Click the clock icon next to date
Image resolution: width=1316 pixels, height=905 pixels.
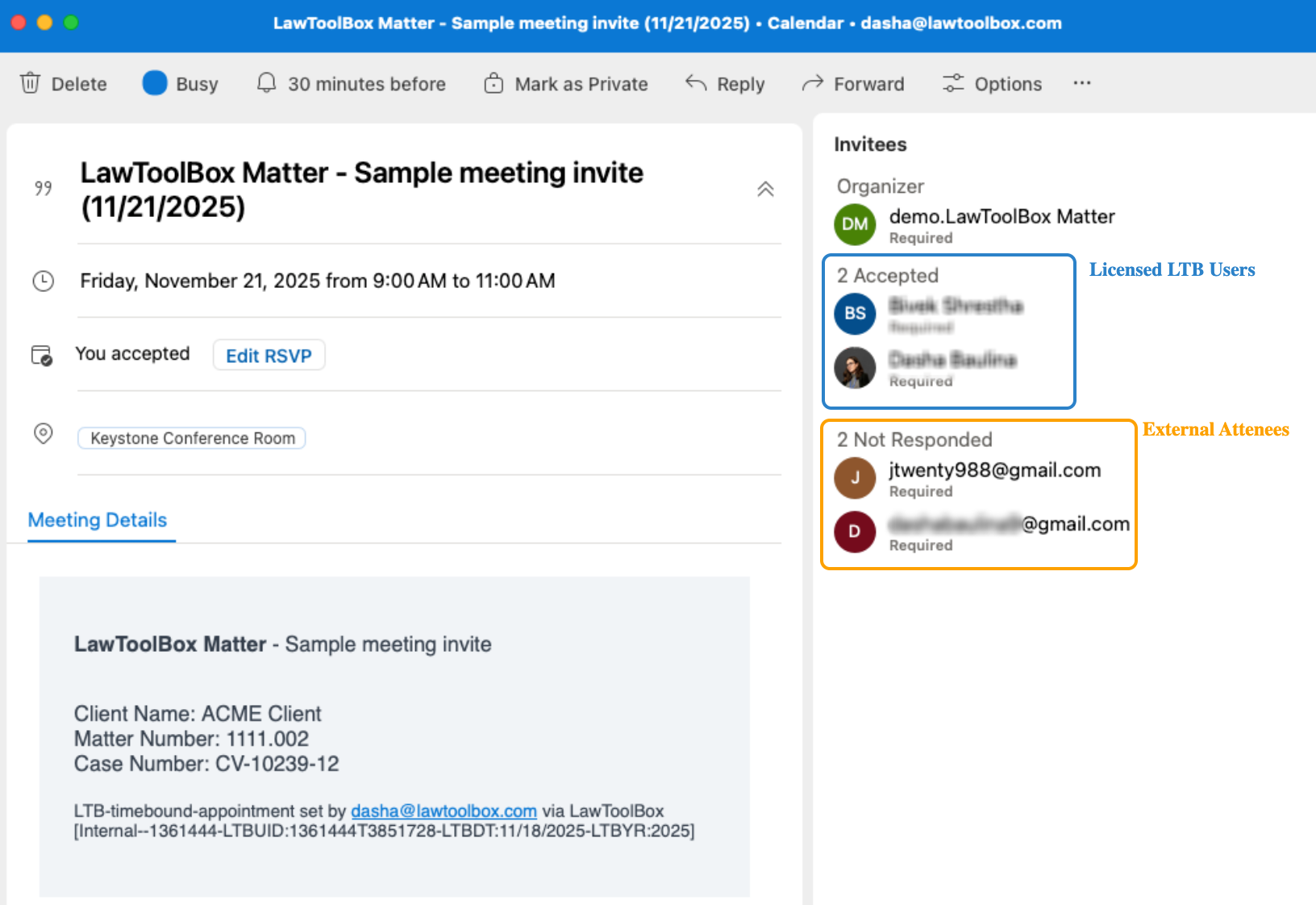(43, 281)
